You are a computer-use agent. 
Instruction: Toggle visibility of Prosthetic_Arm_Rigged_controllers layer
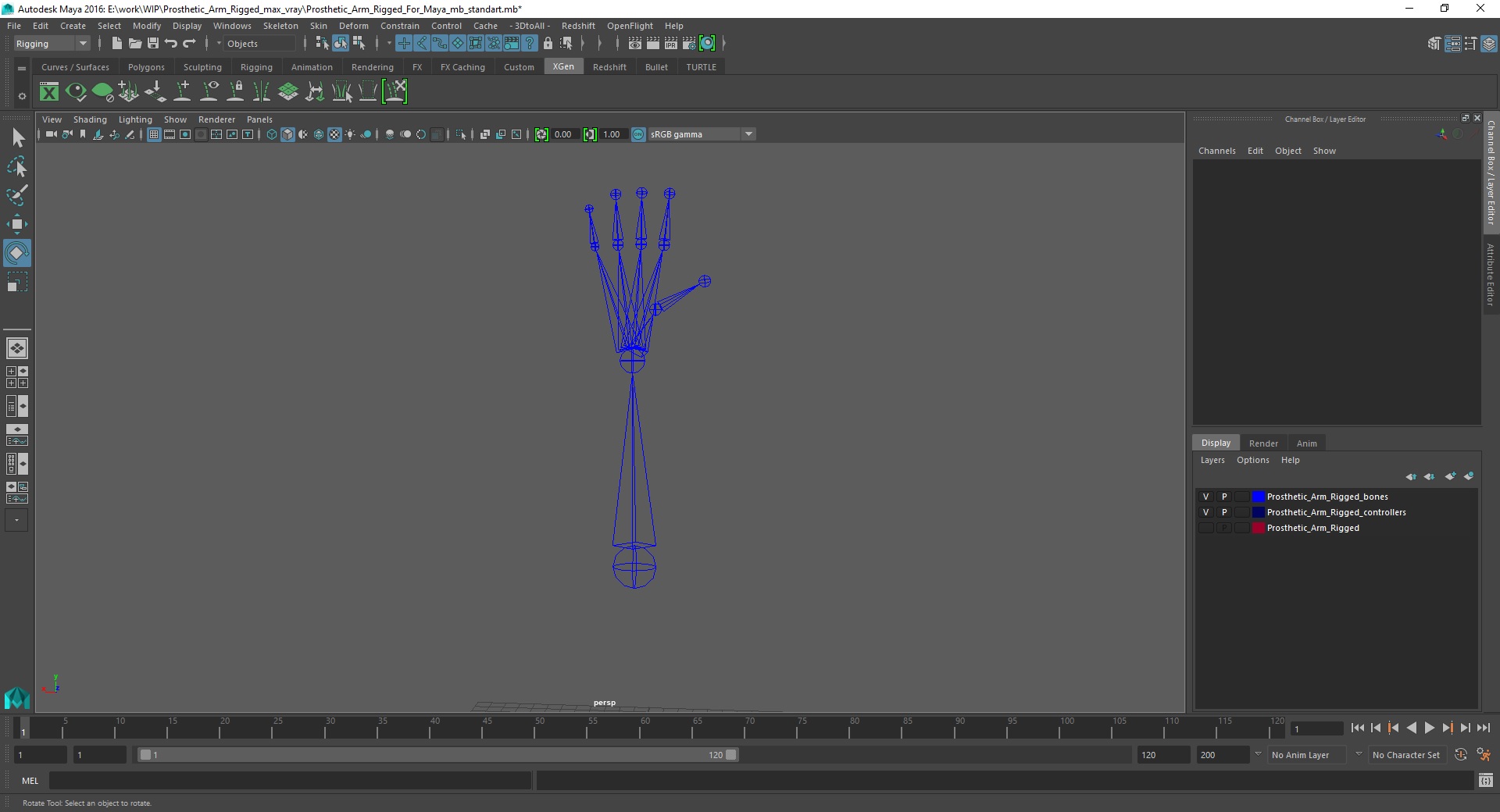coord(1205,512)
